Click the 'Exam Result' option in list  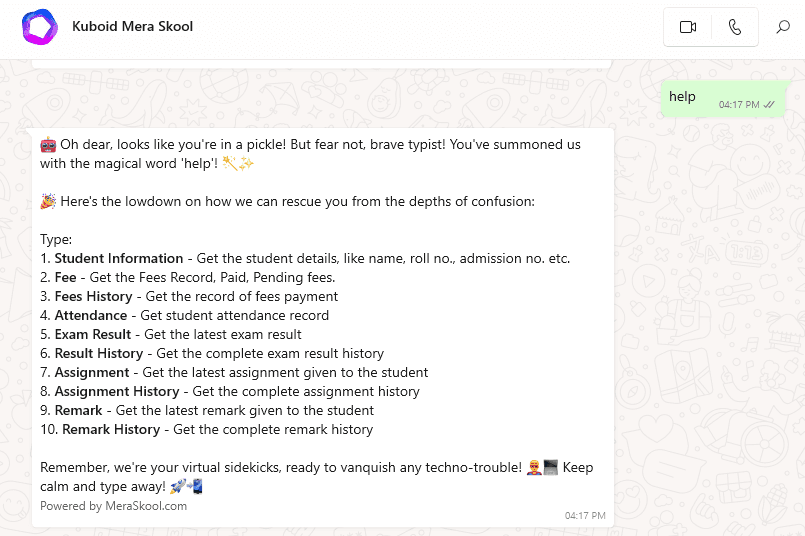coord(93,334)
